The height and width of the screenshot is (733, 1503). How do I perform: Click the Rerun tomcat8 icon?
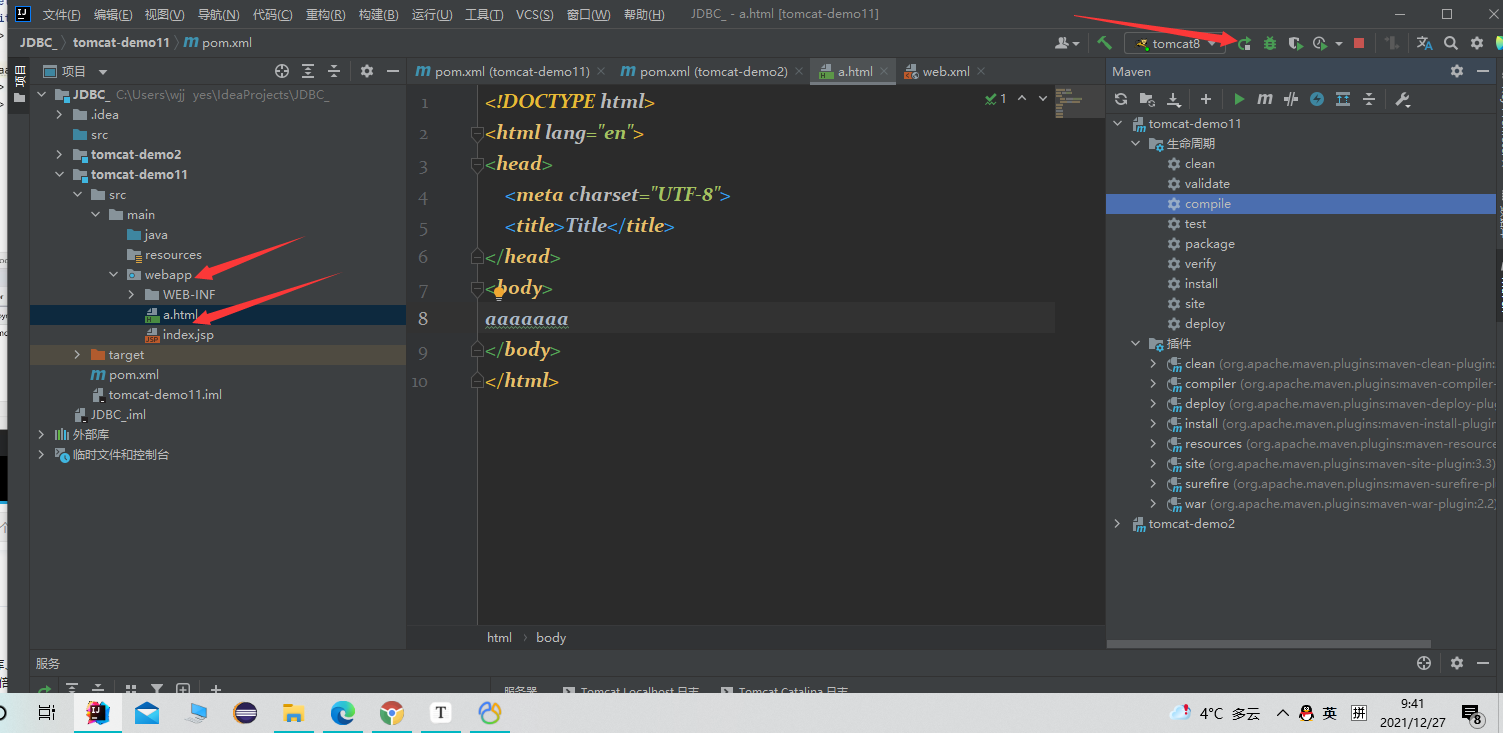1245,43
